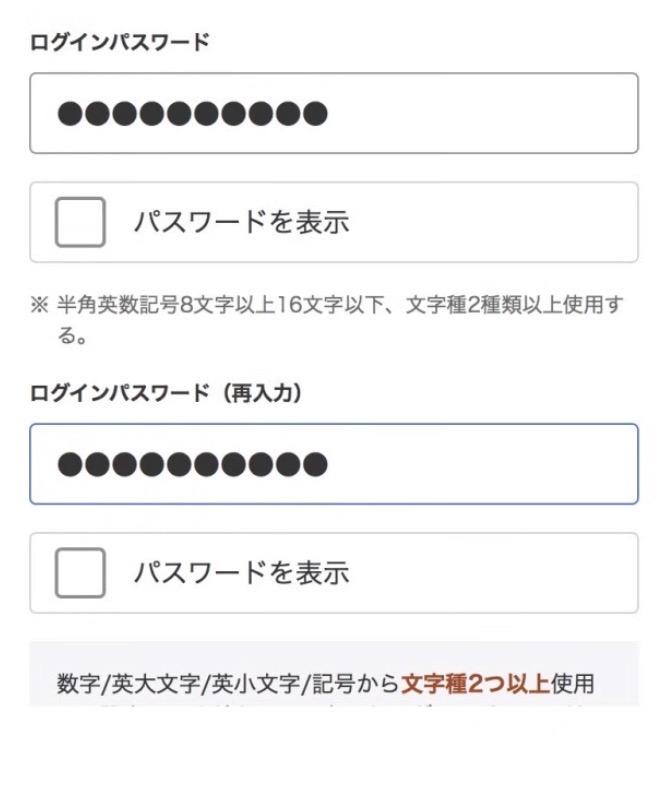Click the empty right side of the re-entry field
Image resolution: width=666 pixels, height=795 pixels.
click(520, 464)
